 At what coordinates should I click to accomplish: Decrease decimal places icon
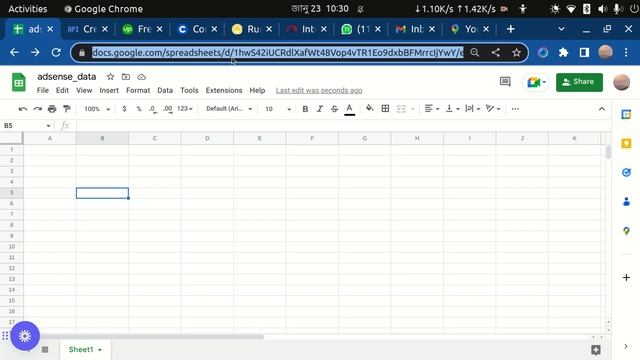click(153, 109)
